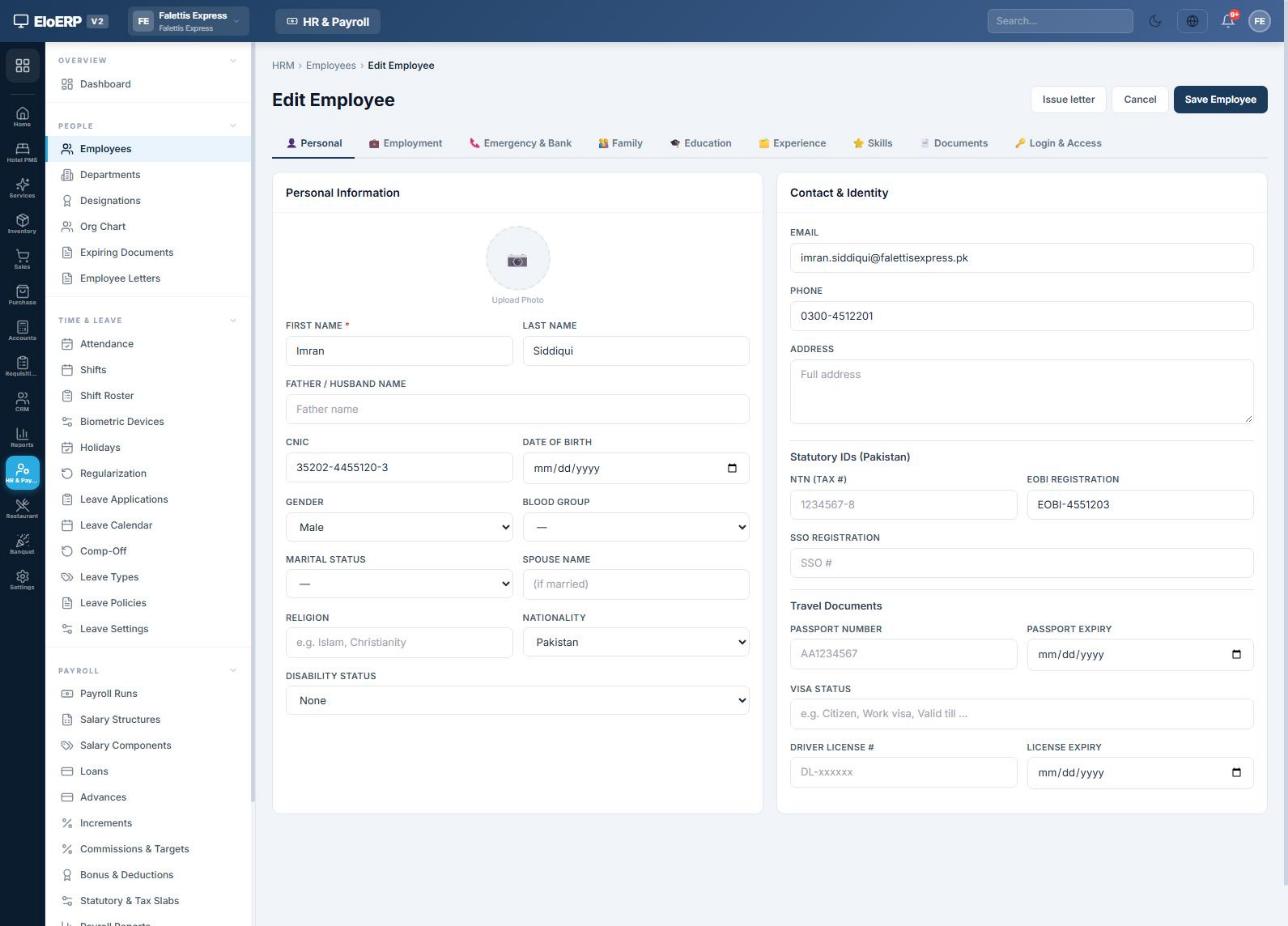Viewport: 1288px width, 926px height.
Task: Open the Disability Status dropdown
Action: pos(517,700)
